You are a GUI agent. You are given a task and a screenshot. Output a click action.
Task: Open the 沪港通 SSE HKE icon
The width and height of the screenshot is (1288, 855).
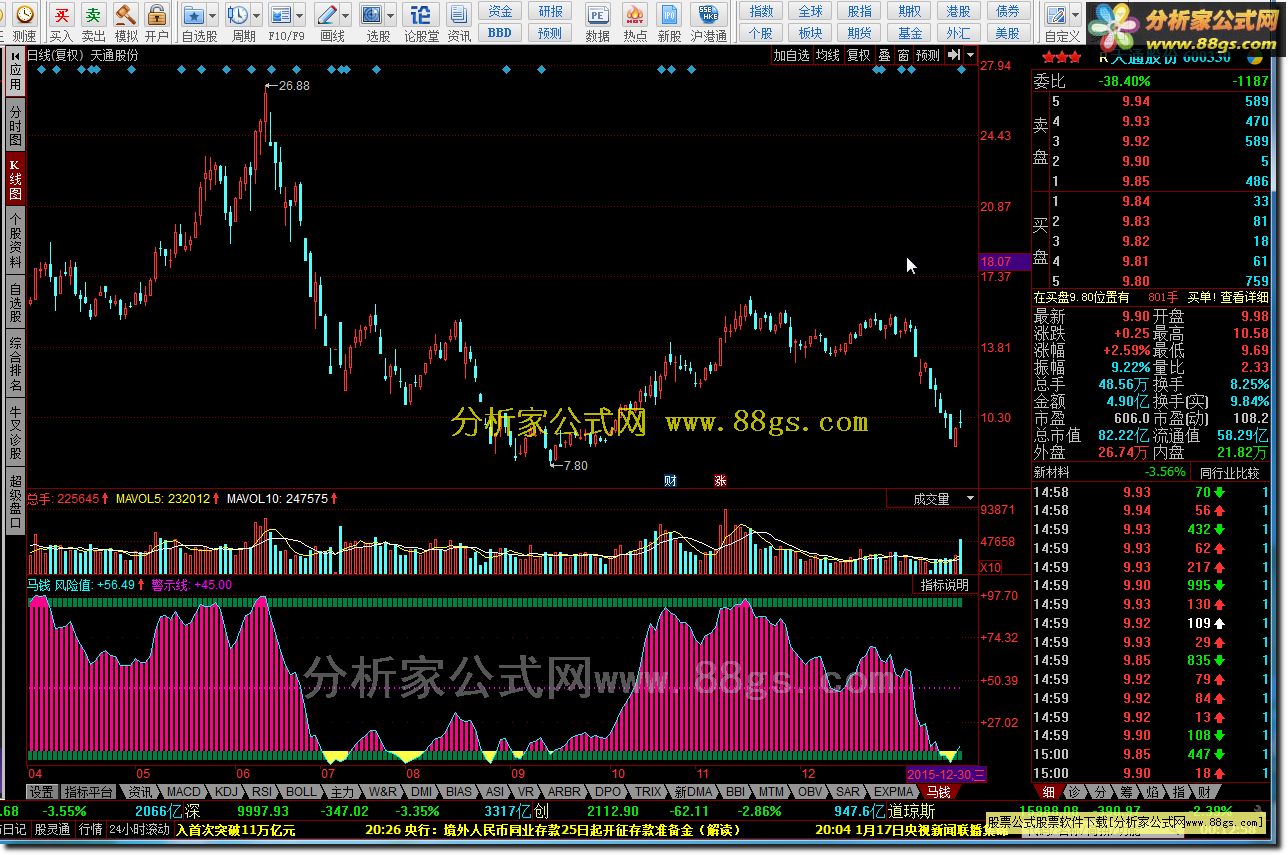pyautogui.click(x=708, y=15)
